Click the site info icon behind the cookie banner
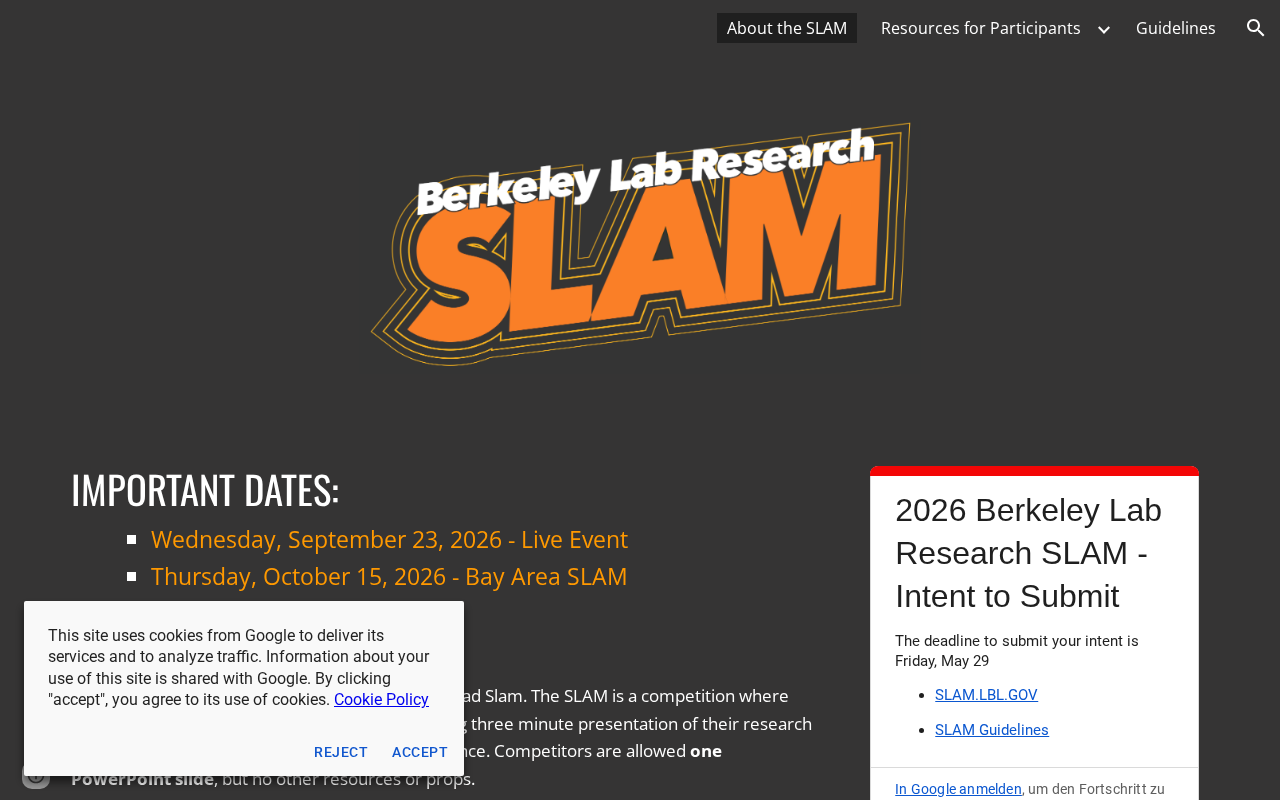Screen dimensions: 1280x800 tap(36, 777)
